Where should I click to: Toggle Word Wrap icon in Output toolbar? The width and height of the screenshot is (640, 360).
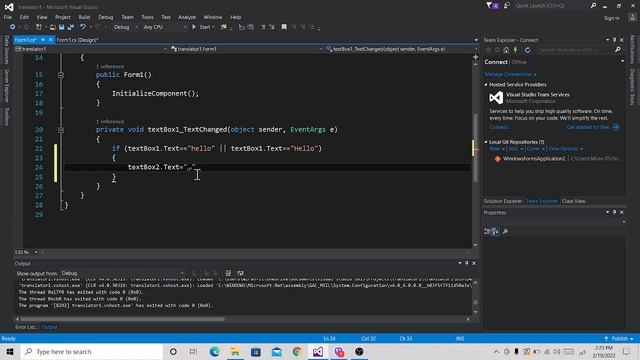click(240, 273)
